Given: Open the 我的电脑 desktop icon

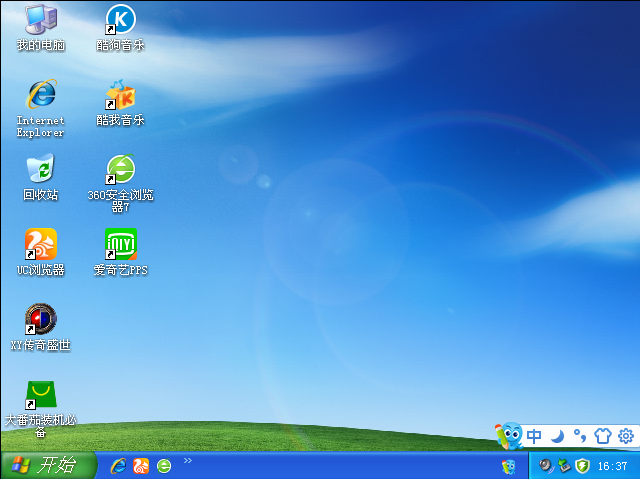Looking at the screenshot, I should (41, 27).
